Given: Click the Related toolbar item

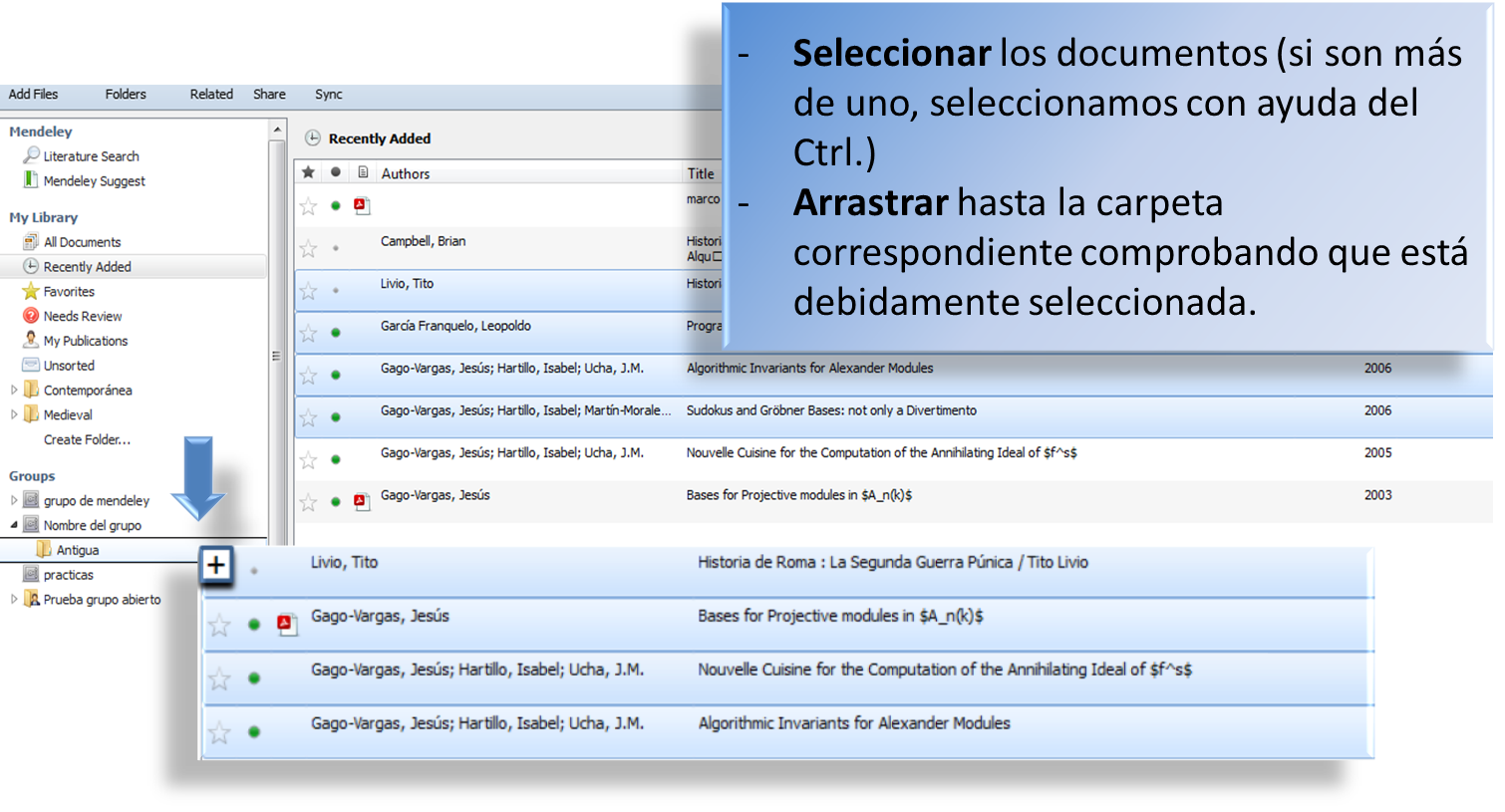Looking at the screenshot, I should [x=211, y=94].
